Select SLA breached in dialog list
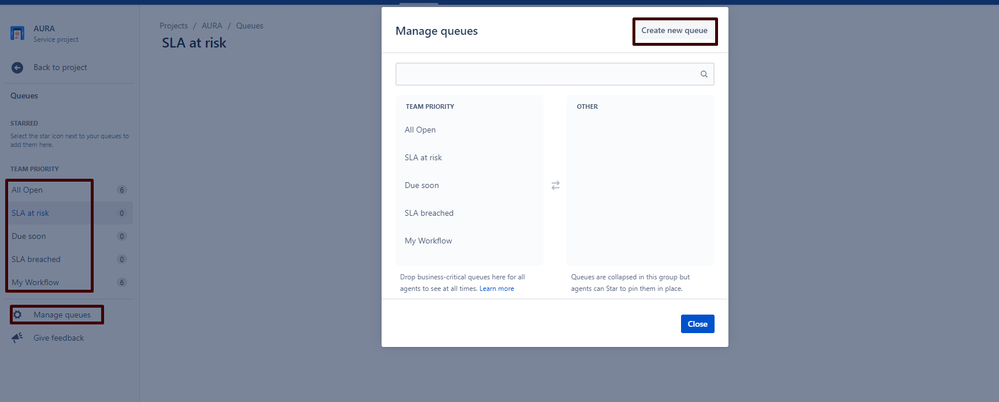 pos(429,213)
